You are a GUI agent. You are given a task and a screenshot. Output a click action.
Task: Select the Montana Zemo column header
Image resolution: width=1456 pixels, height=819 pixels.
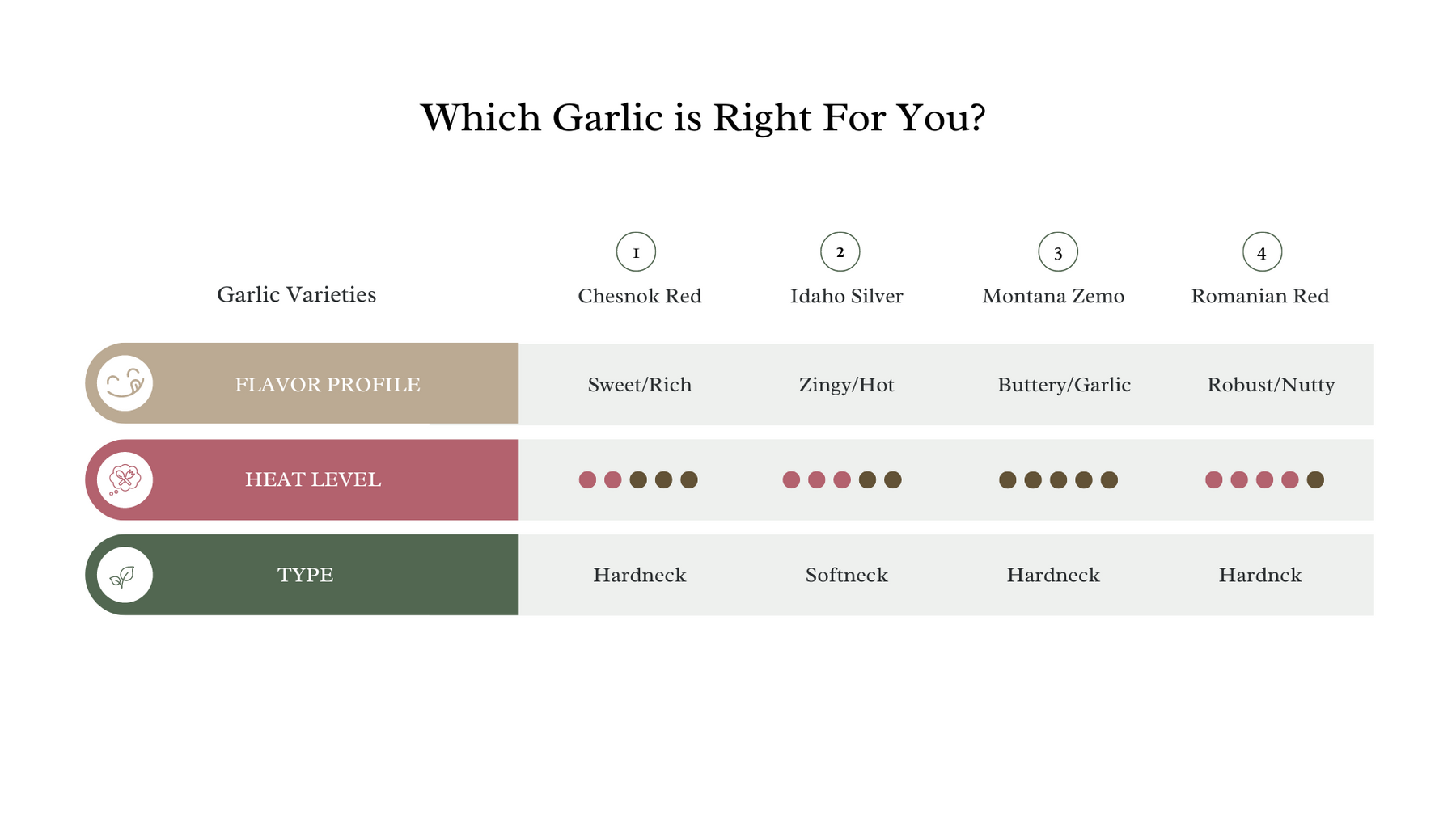1052,296
